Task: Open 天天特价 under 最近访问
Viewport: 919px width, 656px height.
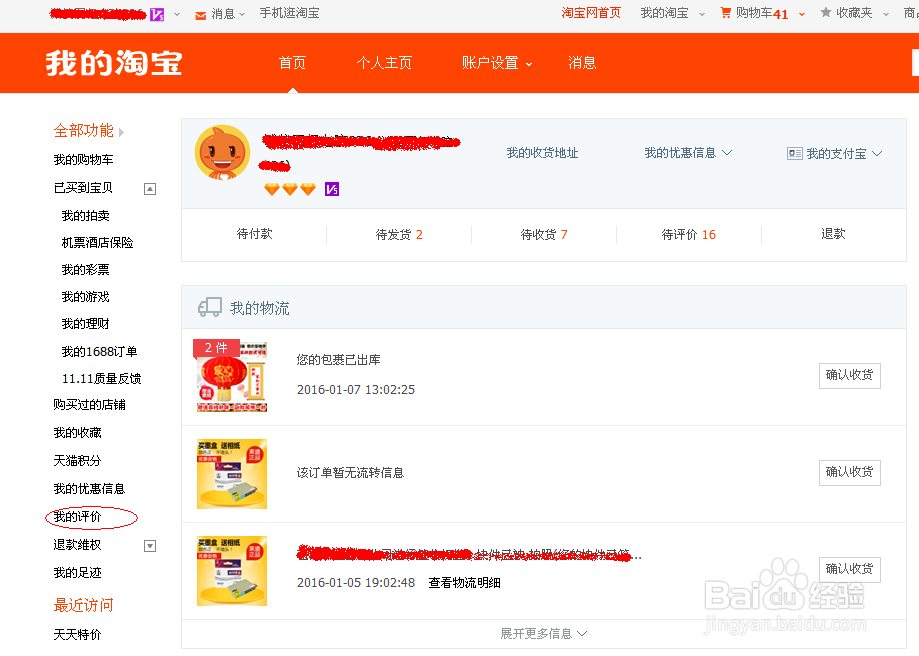Action: pyautogui.click(x=77, y=634)
